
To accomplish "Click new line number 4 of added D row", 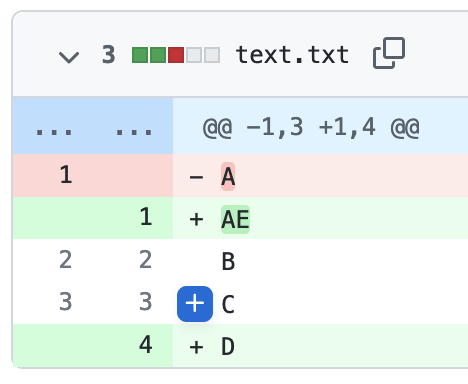I will (x=146, y=345).
